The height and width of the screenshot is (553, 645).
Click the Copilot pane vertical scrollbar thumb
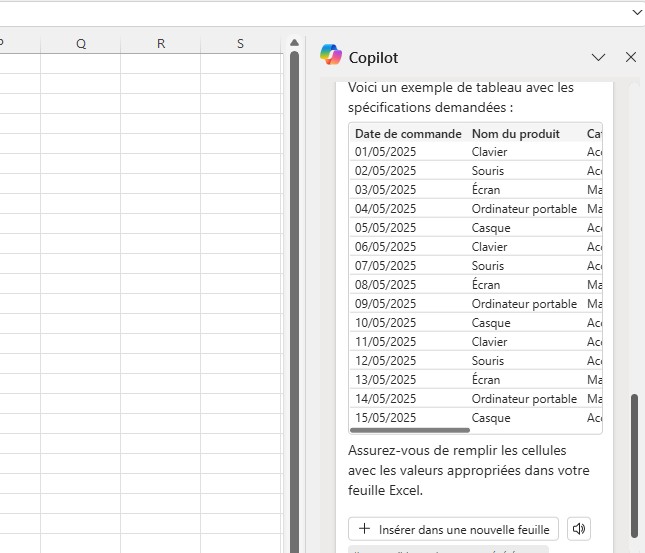tap(633, 465)
